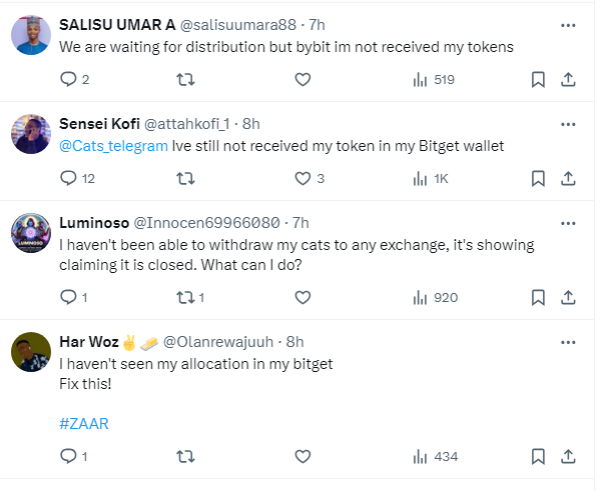Expand more options for Har Woz's tweet
This screenshot has width=609, height=491.
tap(568, 341)
